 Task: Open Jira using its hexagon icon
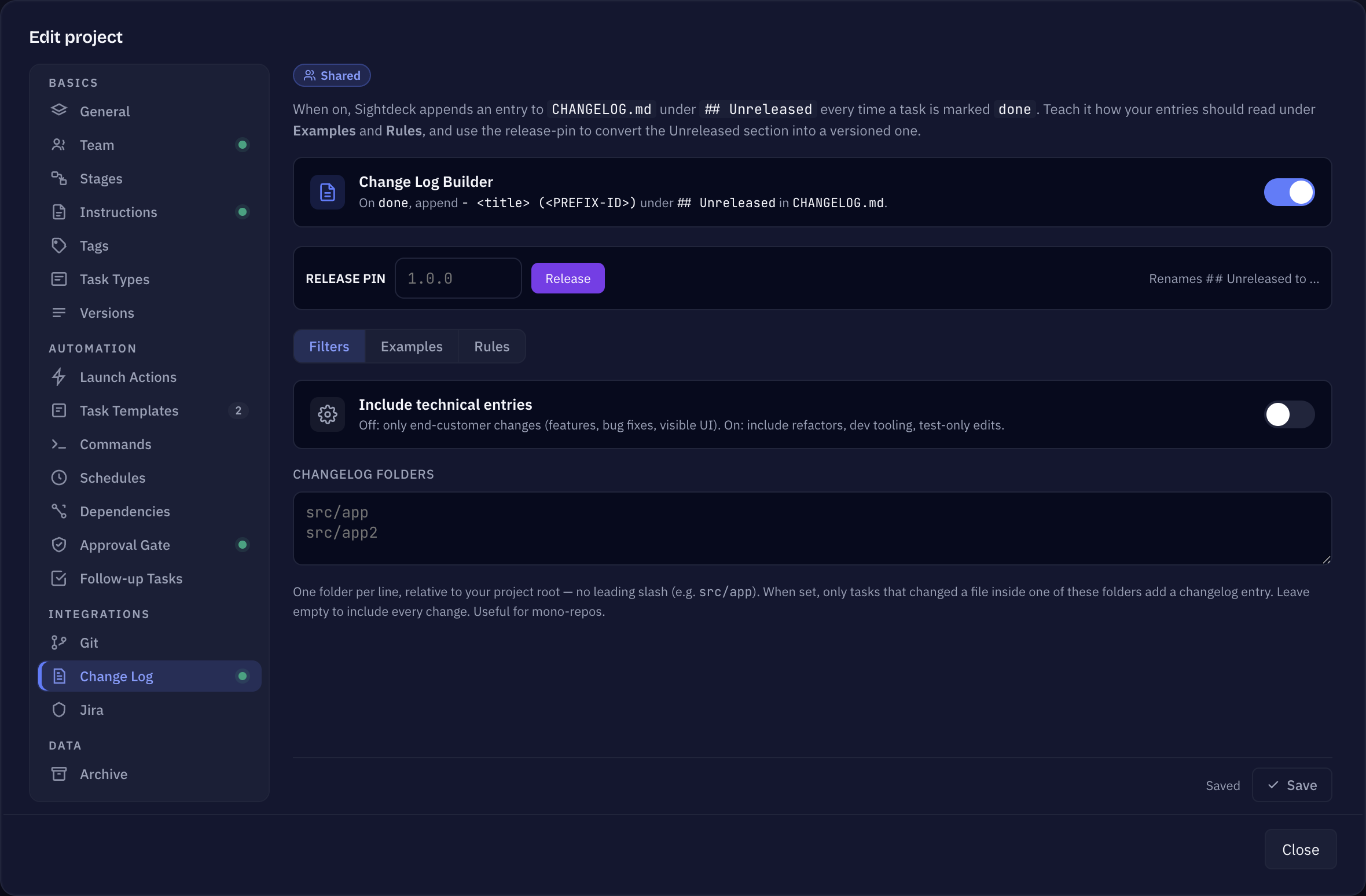click(x=59, y=710)
